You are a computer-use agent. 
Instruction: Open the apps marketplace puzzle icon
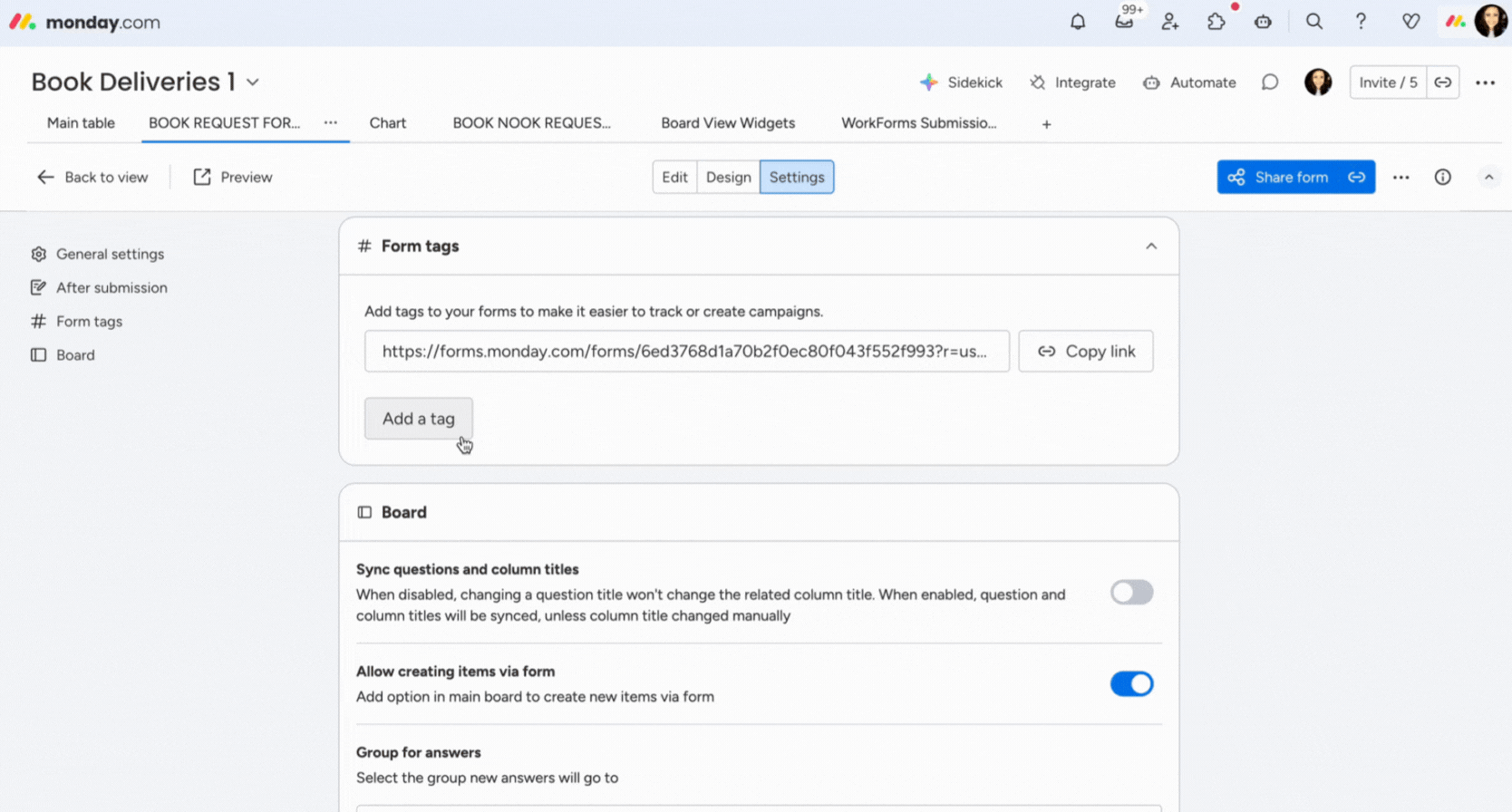(x=1216, y=22)
